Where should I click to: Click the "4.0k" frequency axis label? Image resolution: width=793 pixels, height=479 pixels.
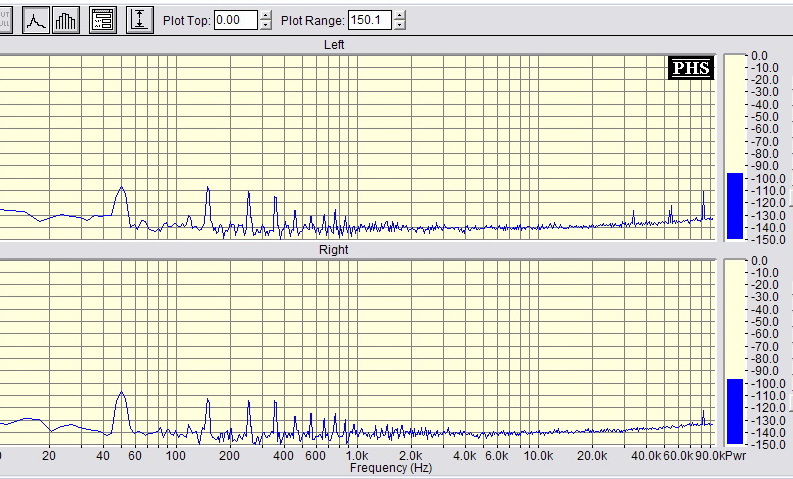pyautogui.click(x=465, y=456)
